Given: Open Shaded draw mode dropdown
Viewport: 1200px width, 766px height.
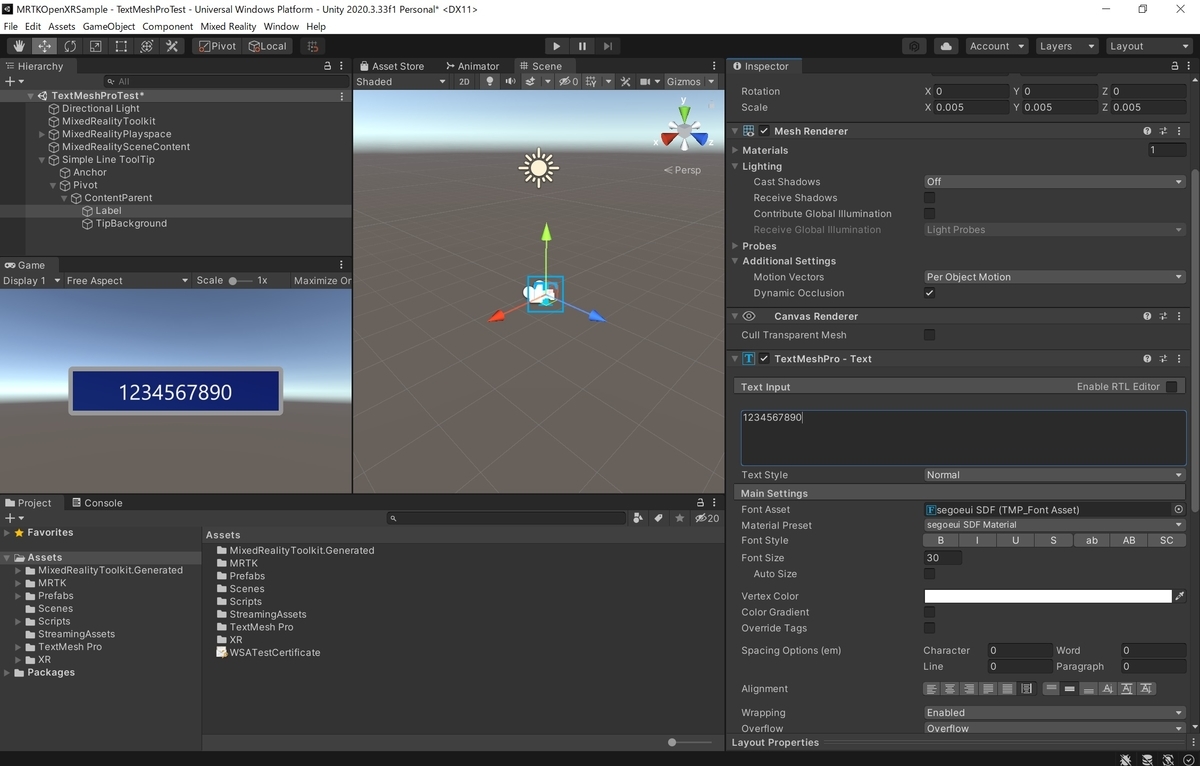Looking at the screenshot, I should pyautogui.click(x=401, y=82).
